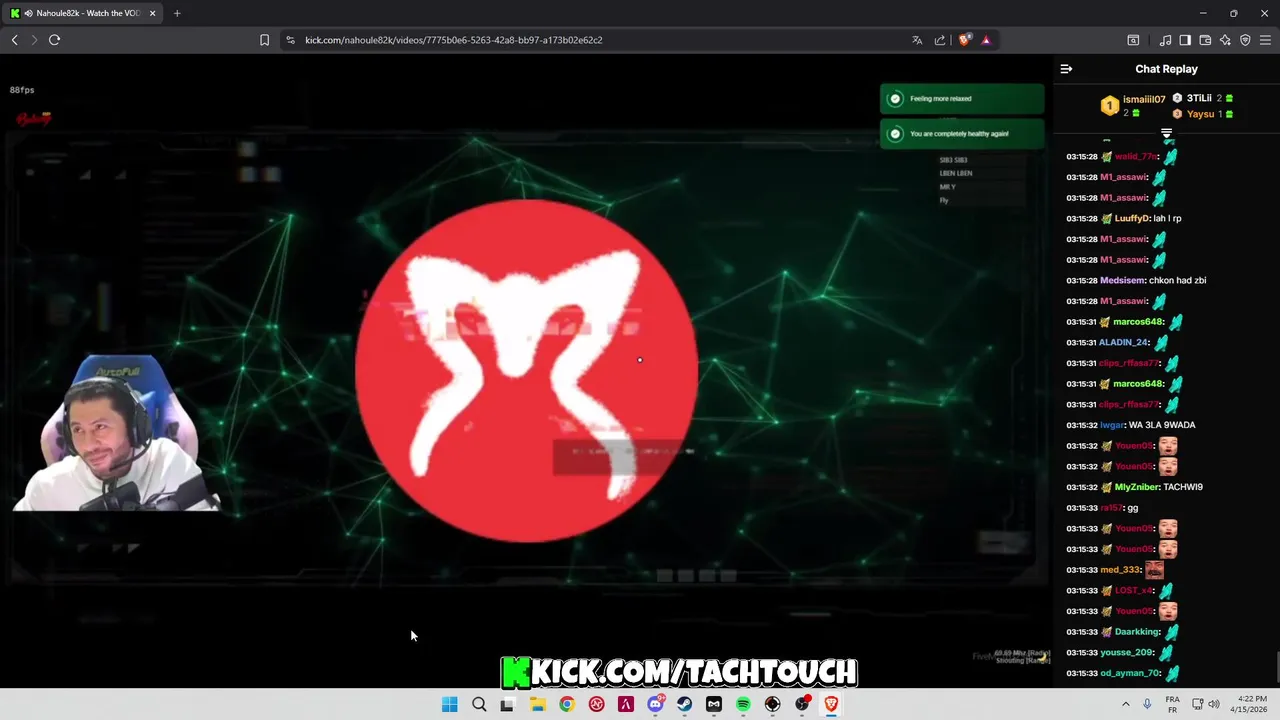This screenshot has height=720, width=1280.
Task: Open Brave Rewards triangle icon
Action: point(986,40)
